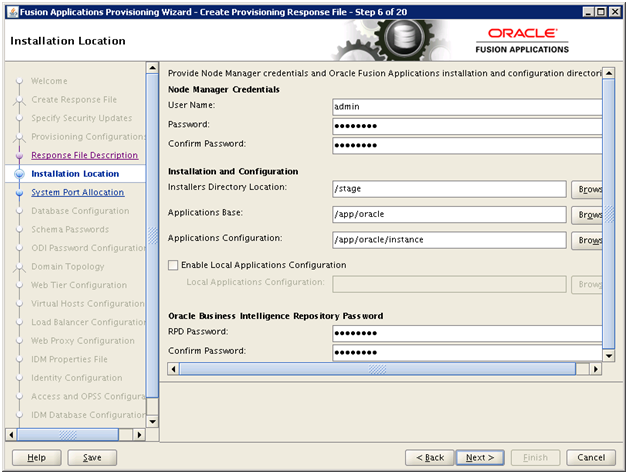Edit the Installers Directory Location field
628x474 pixels.
point(449,189)
